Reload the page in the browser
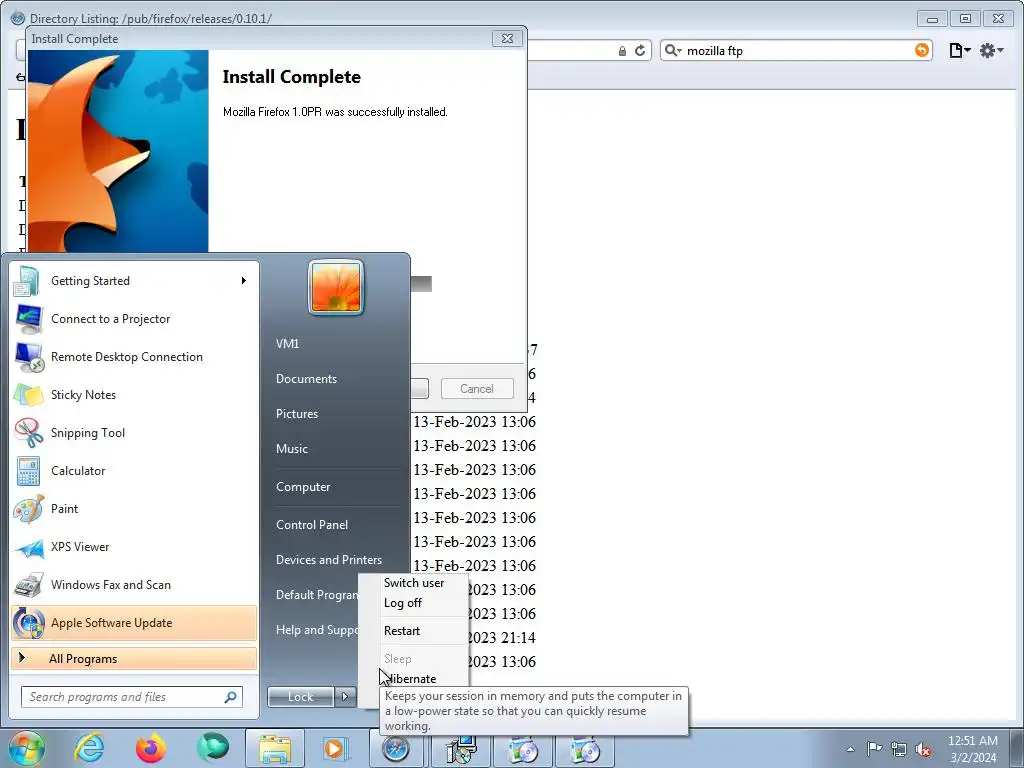Image resolution: width=1024 pixels, height=768 pixels. 640,50
